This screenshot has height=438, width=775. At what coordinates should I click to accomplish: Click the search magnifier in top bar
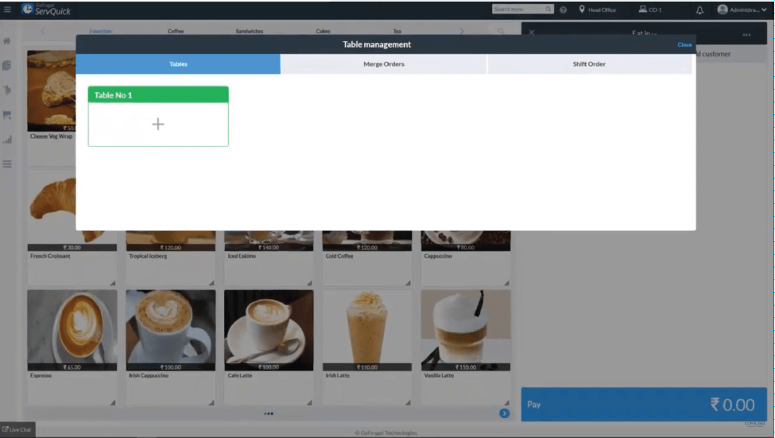[548, 9]
